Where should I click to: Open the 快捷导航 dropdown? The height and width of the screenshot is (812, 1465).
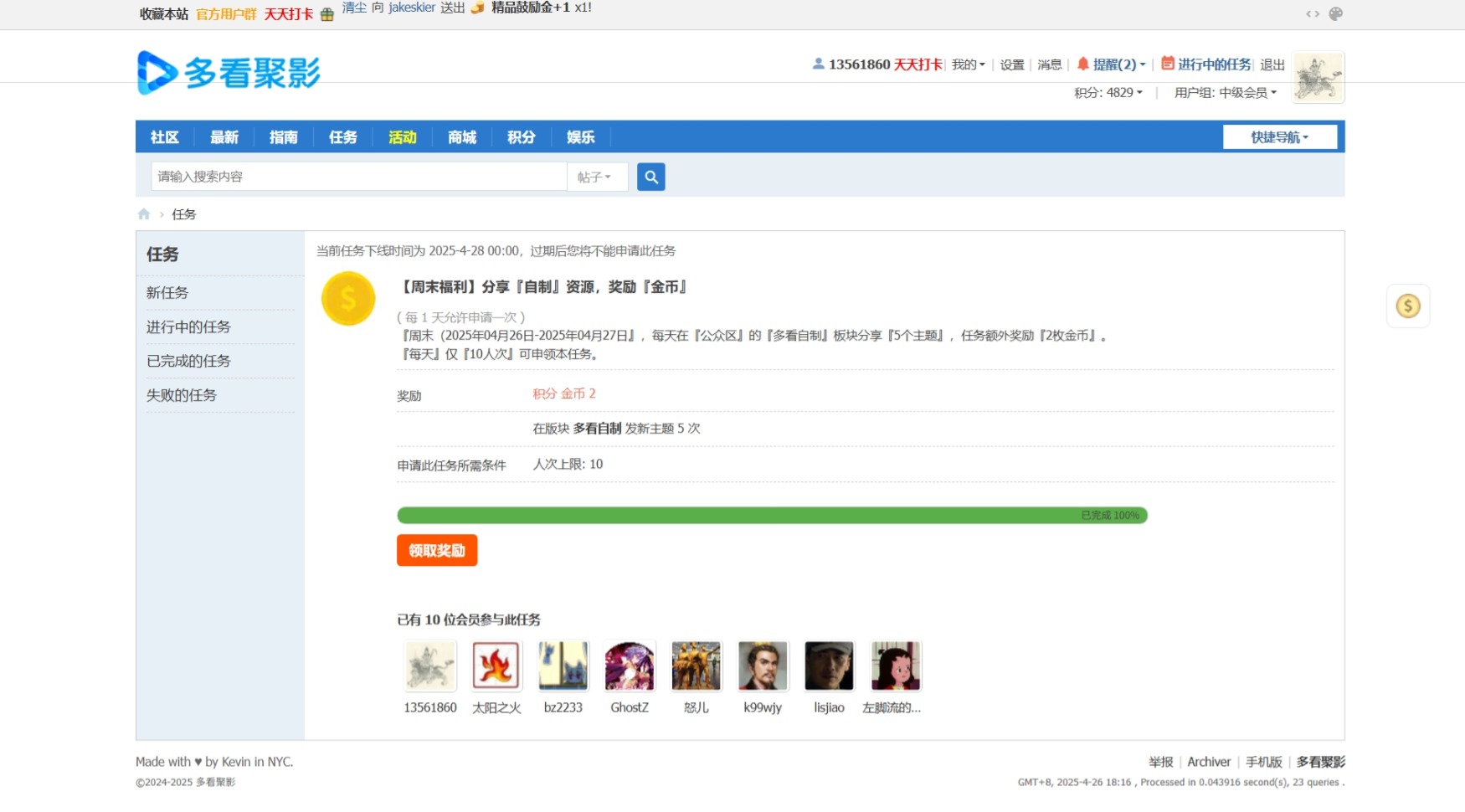click(x=1280, y=136)
